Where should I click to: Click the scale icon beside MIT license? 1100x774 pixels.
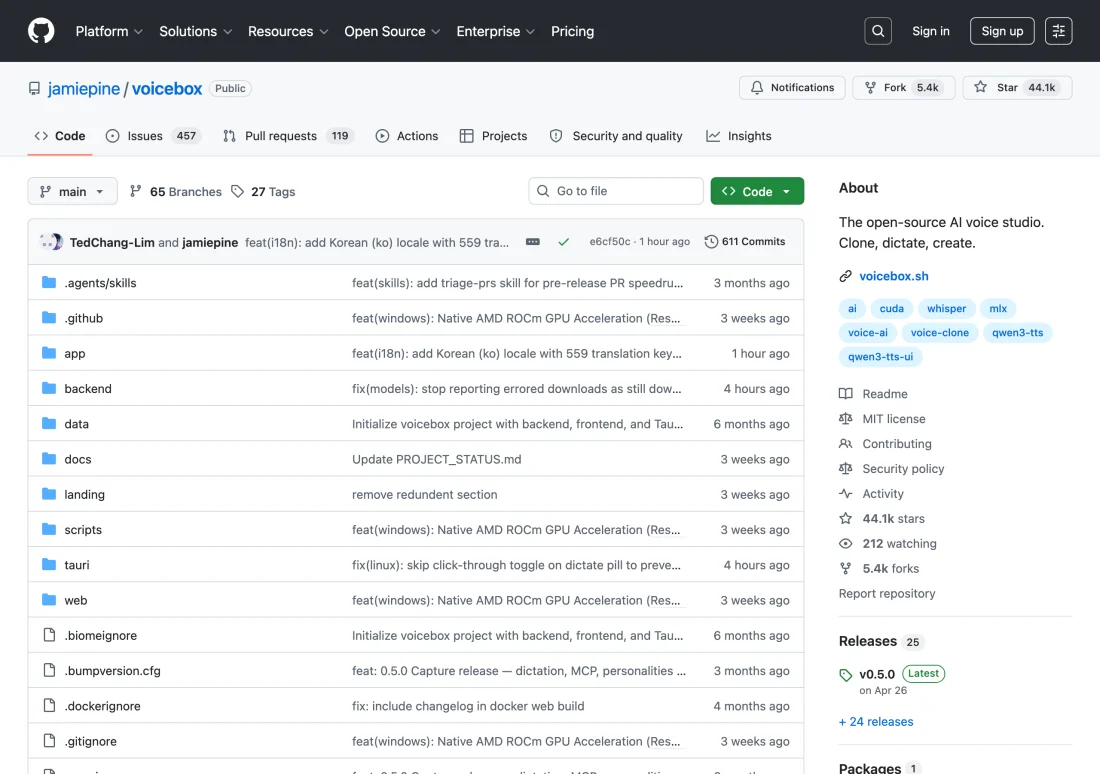coord(845,419)
